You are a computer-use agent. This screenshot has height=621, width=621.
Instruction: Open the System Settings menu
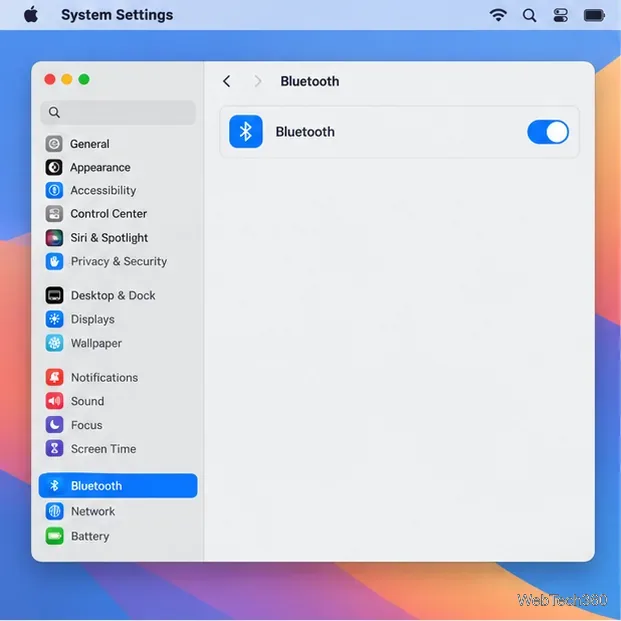[117, 15]
